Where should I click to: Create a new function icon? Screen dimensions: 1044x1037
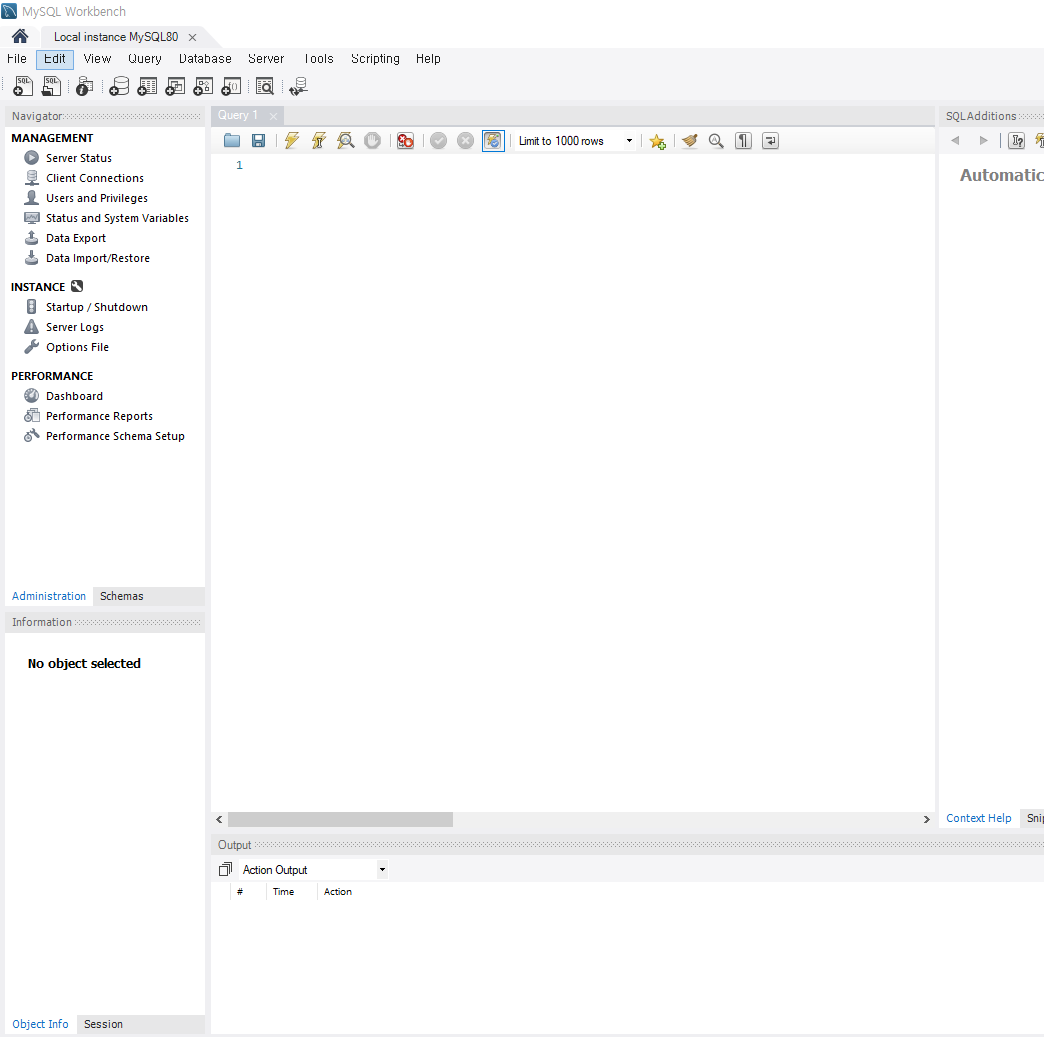coord(231,86)
